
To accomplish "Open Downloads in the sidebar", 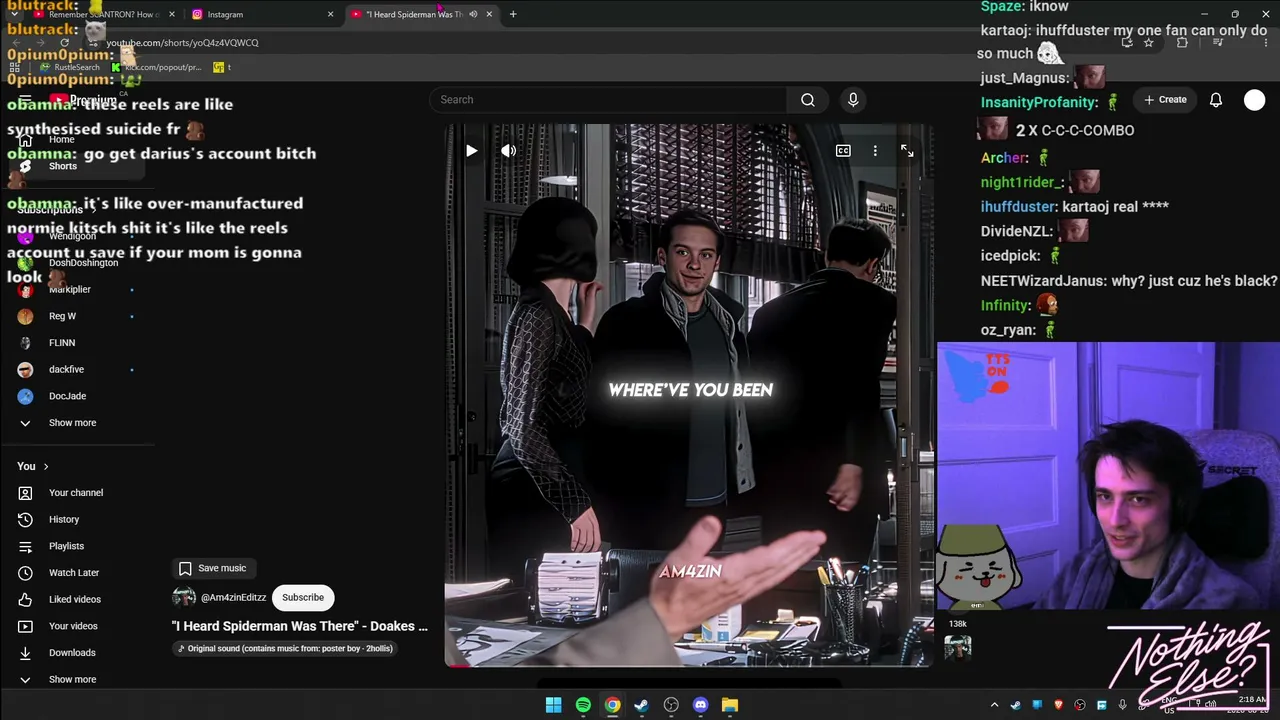I will 77,653.
